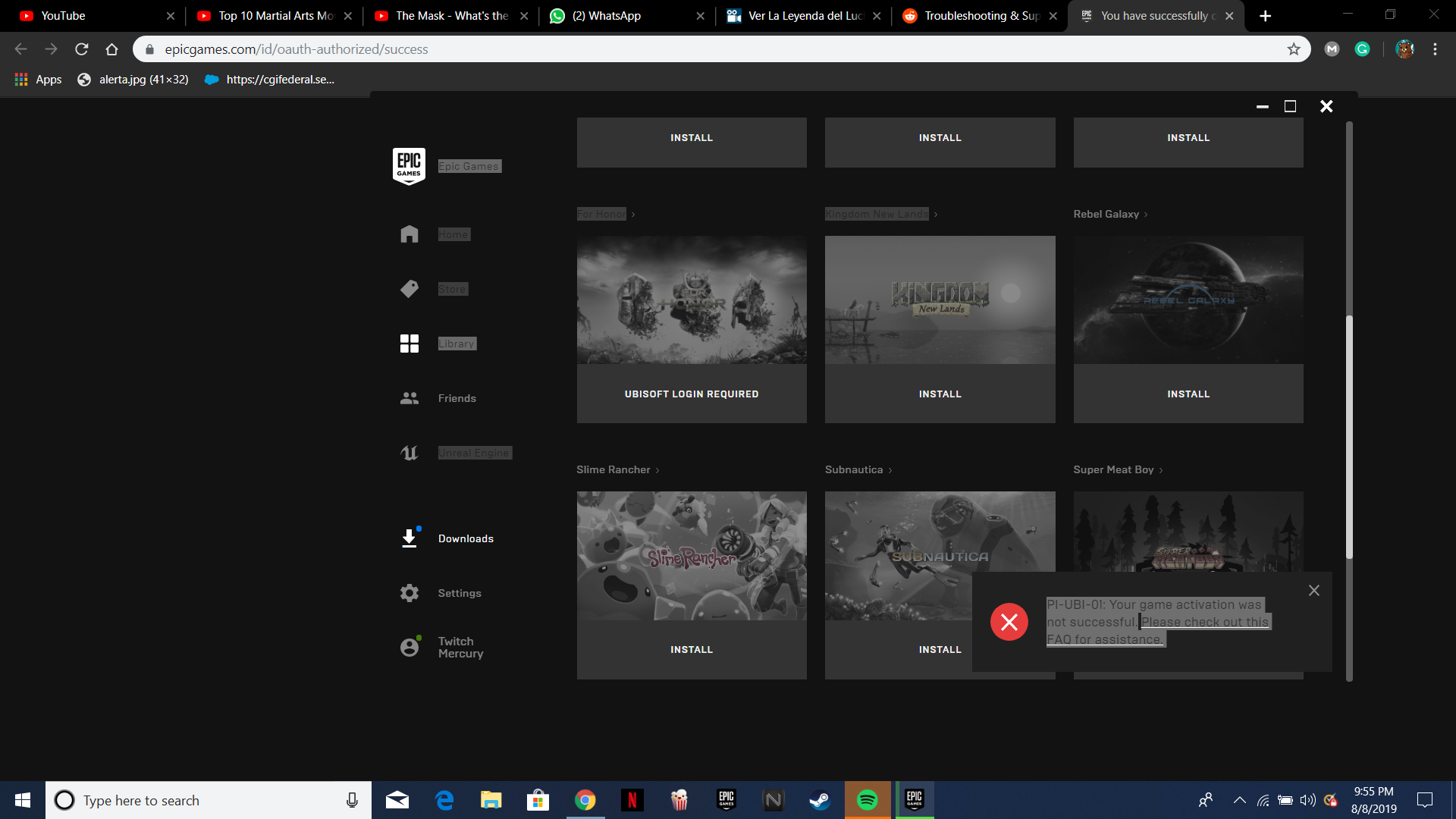Click the Unreal Engine logo icon
This screenshot has width=1456, height=819.
(x=409, y=453)
